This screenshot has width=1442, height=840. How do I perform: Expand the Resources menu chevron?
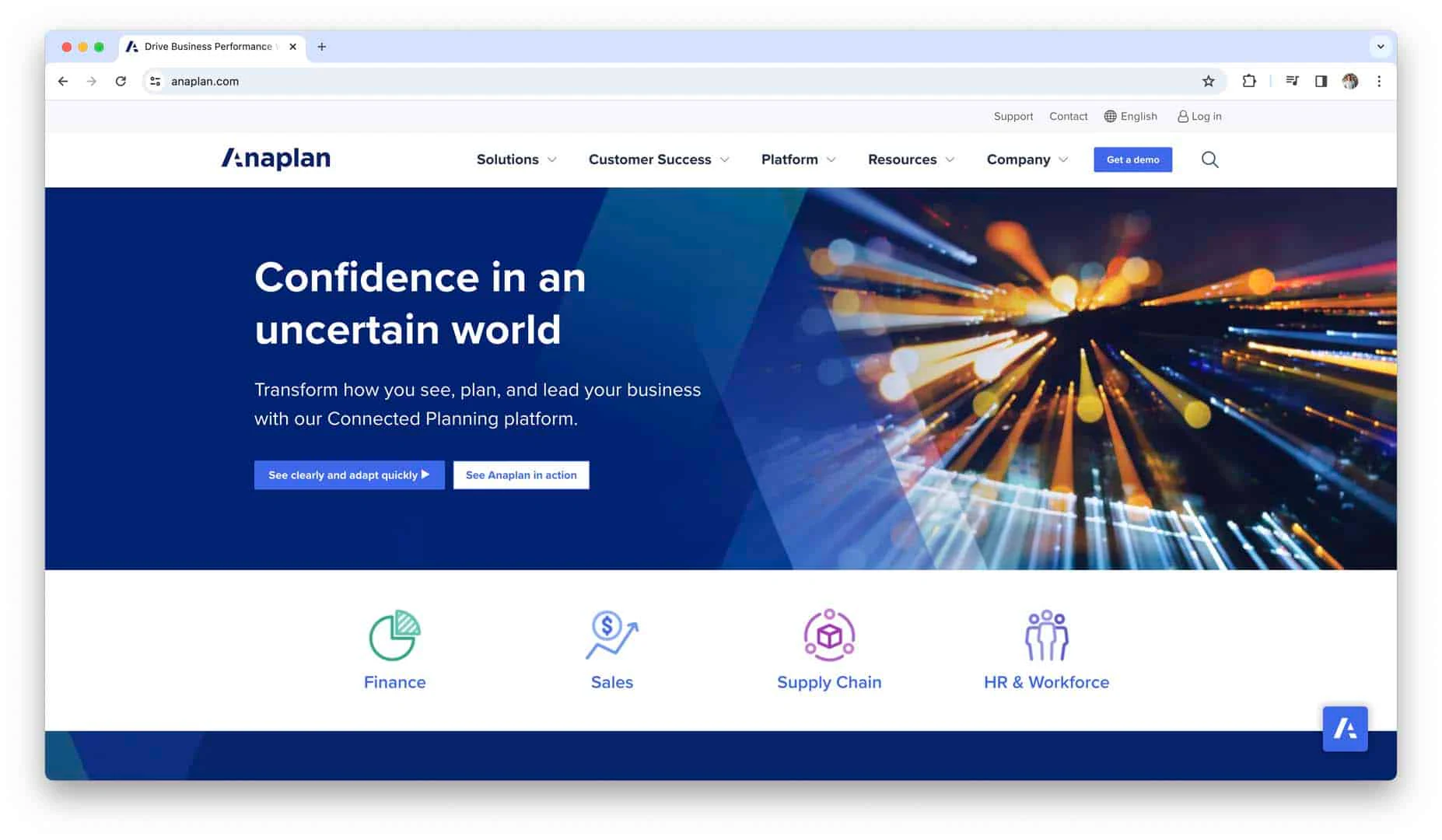click(950, 159)
